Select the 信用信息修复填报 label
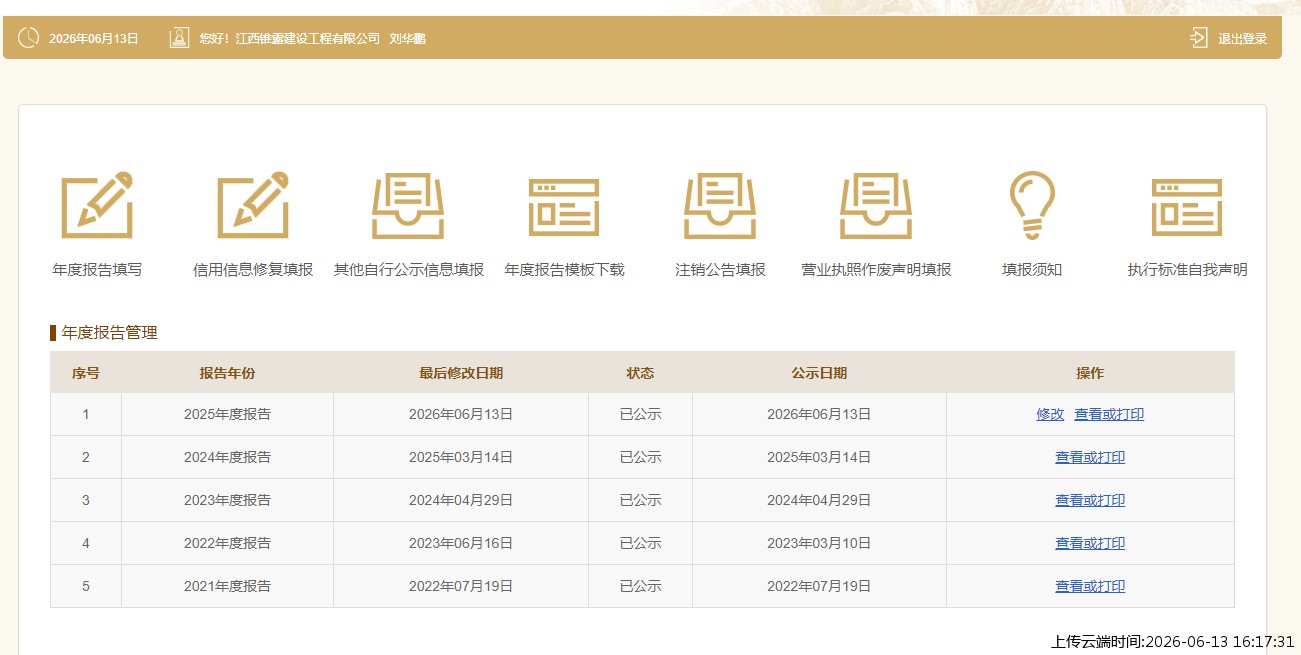Viewport: 1301px width, 655px height. tap(253, 270)
